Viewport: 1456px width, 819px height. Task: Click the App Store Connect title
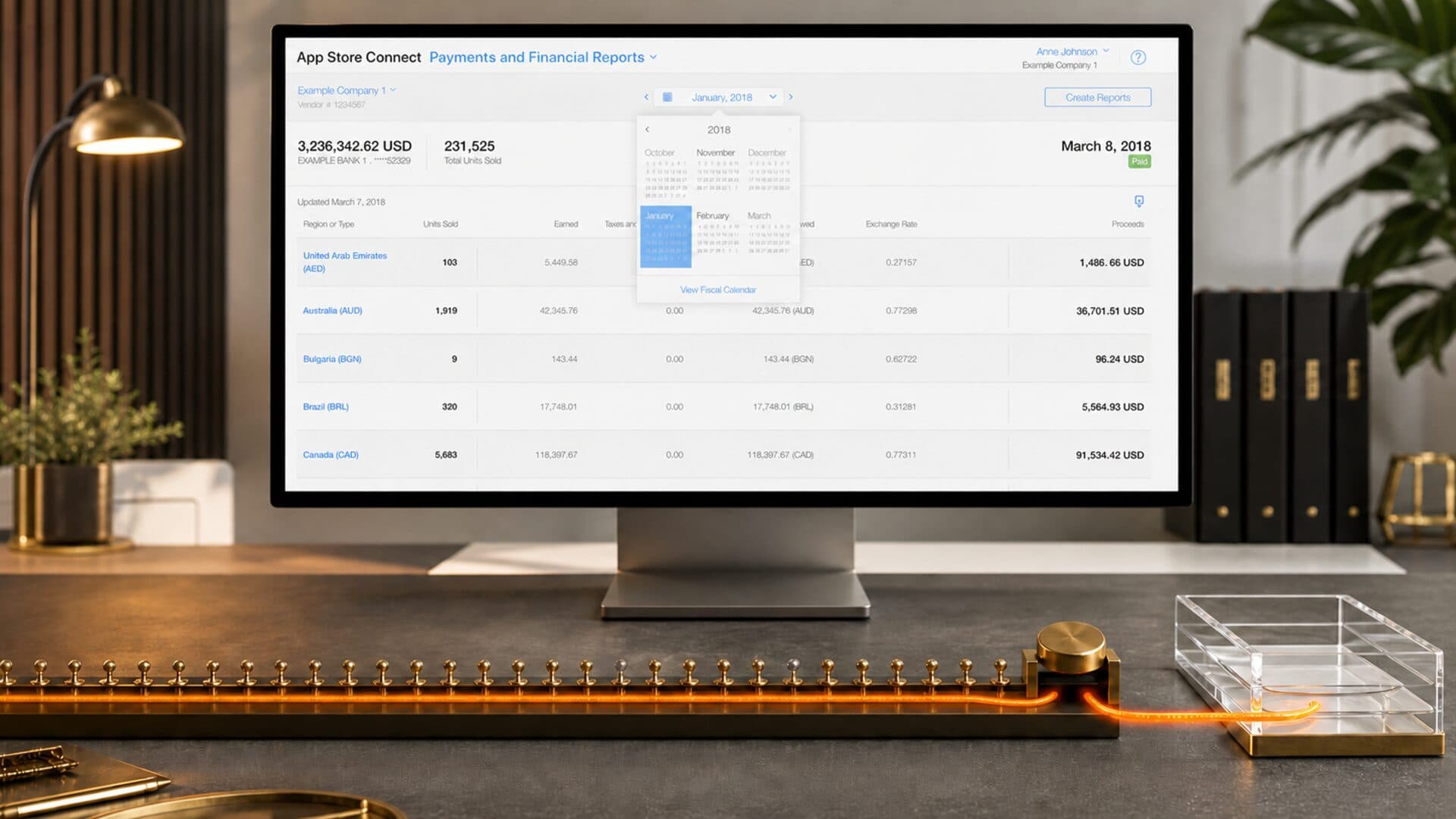pyautogui.click(x=359, y=58)
